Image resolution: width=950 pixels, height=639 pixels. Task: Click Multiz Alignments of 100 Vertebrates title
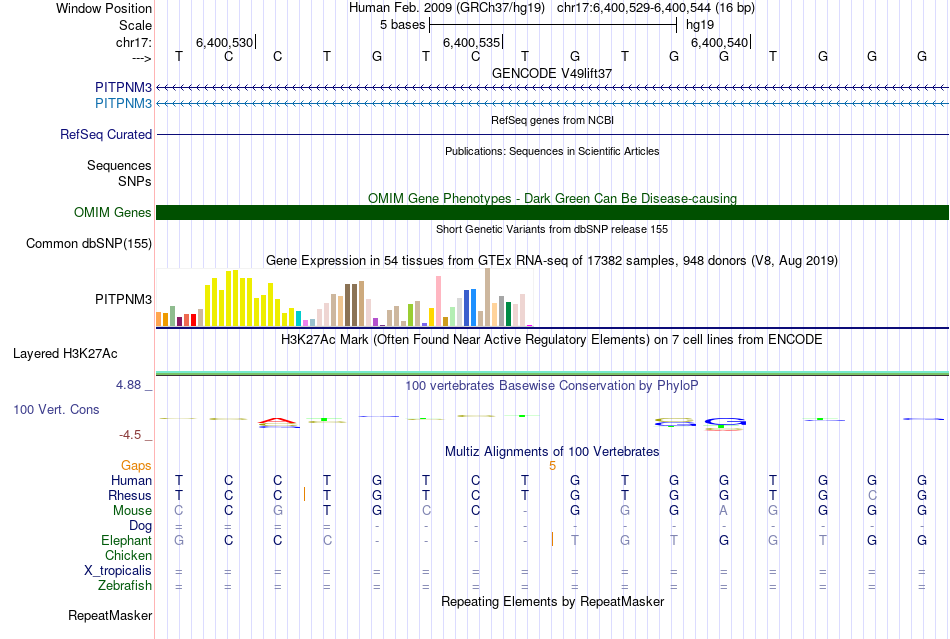552,451
